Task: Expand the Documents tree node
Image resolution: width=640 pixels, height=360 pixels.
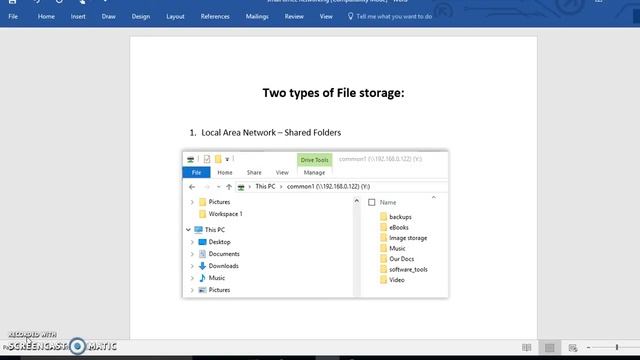Action: click(x=192, y=254)
